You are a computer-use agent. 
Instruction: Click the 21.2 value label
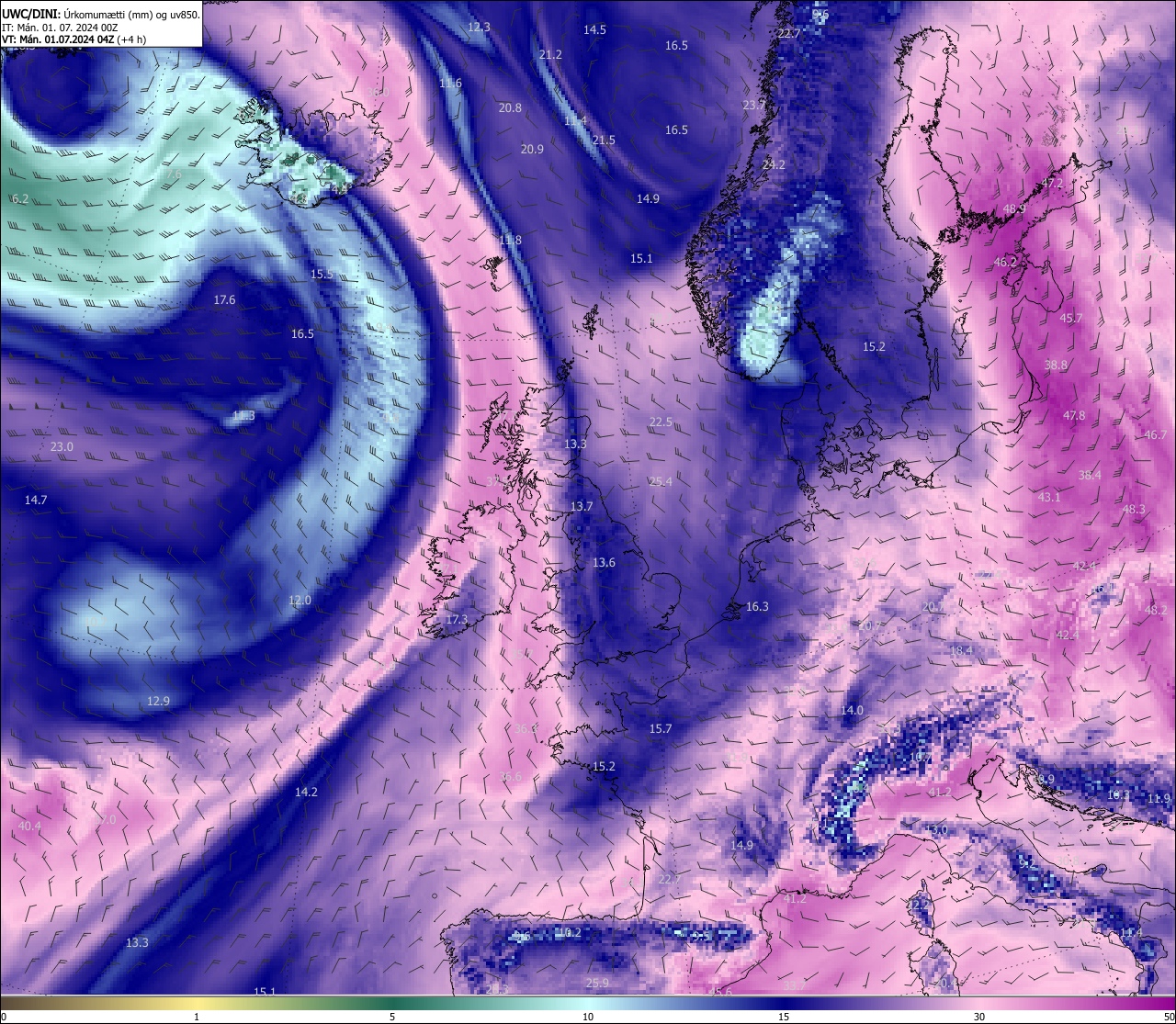pyautogui.click(x=550, y=55)
